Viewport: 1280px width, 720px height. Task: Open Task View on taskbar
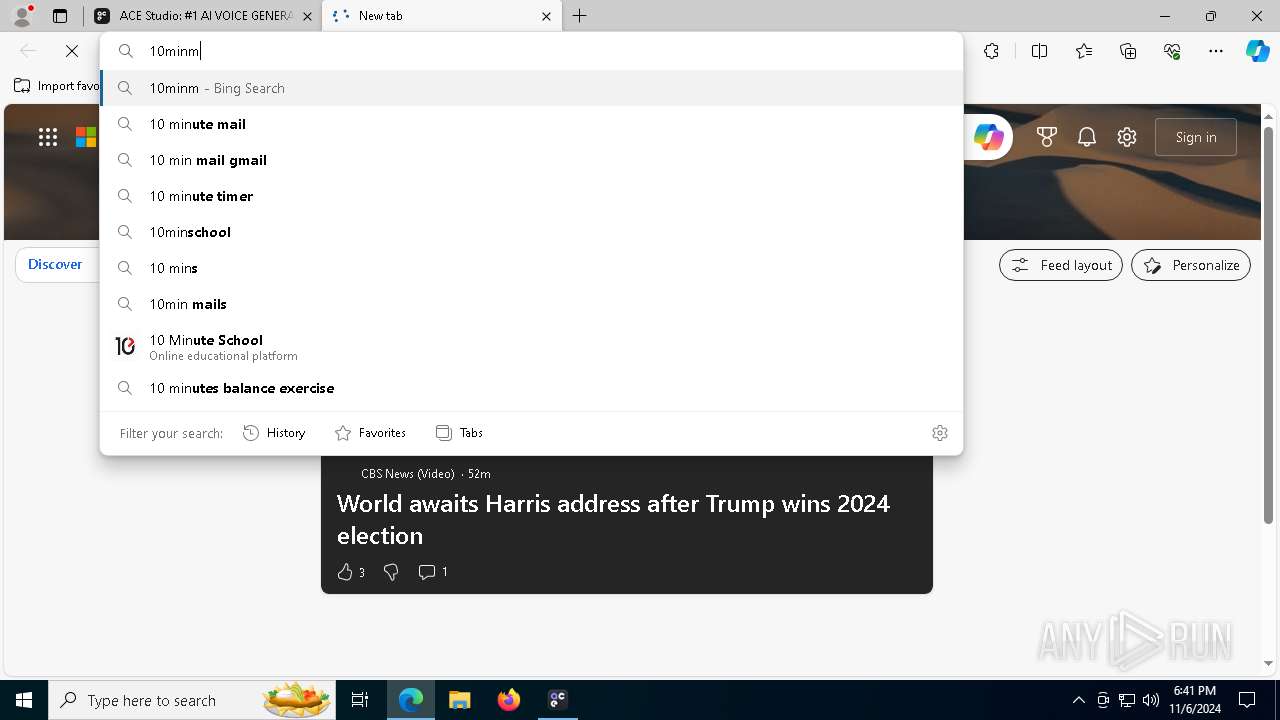(360, 700)
